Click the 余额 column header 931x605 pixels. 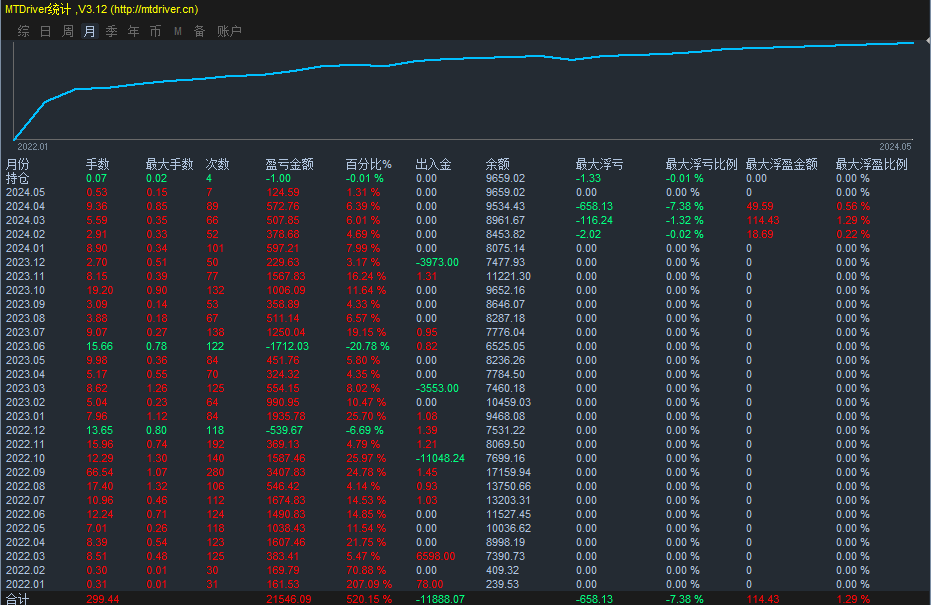click(498, 164)
